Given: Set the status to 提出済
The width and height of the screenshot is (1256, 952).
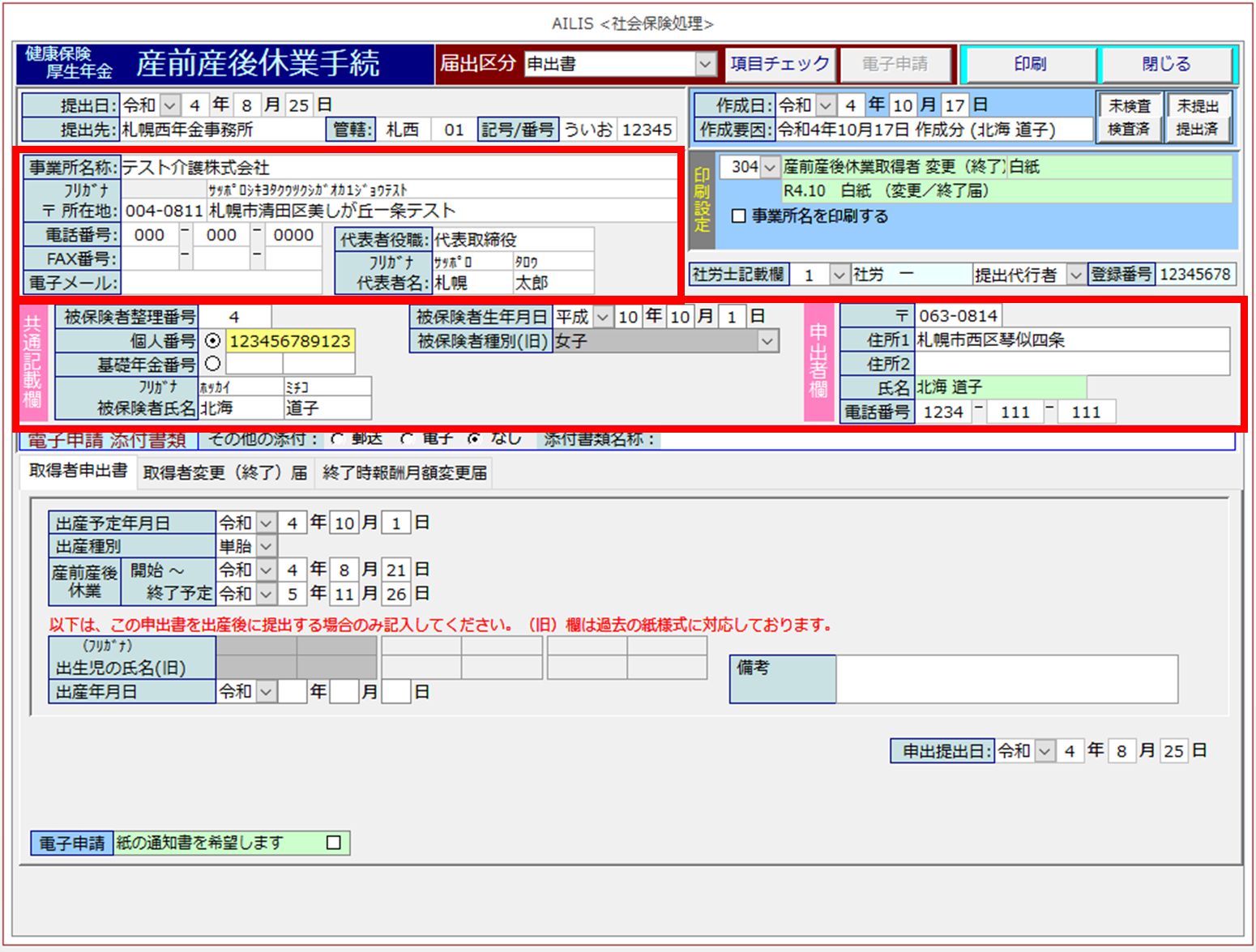Looking at the screenshot, I should coord(1197,130).
